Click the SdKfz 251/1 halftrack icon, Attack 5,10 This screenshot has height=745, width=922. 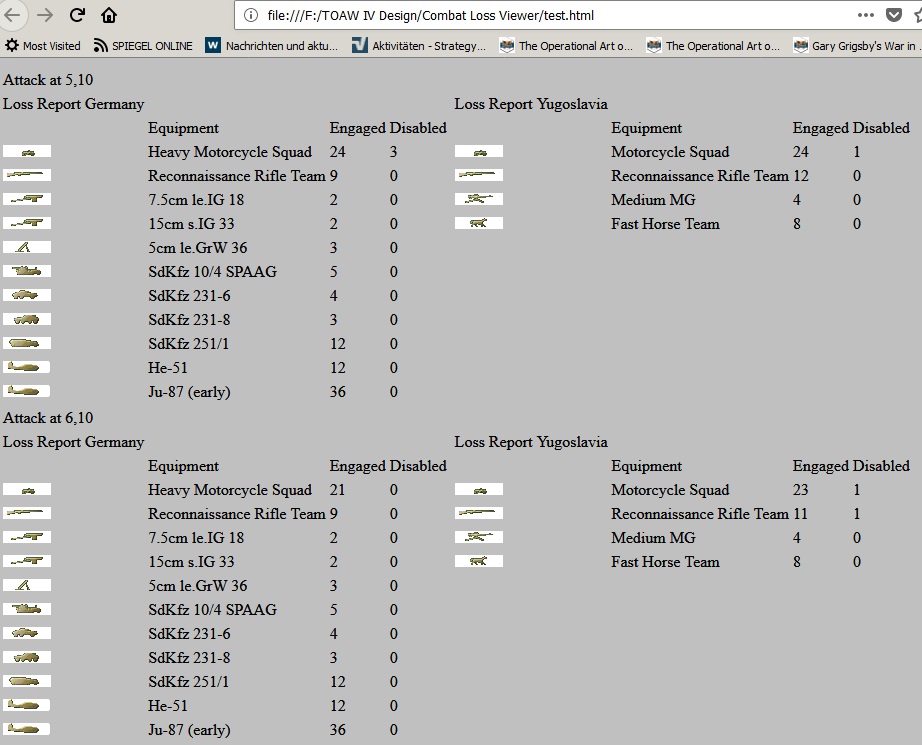27,343
